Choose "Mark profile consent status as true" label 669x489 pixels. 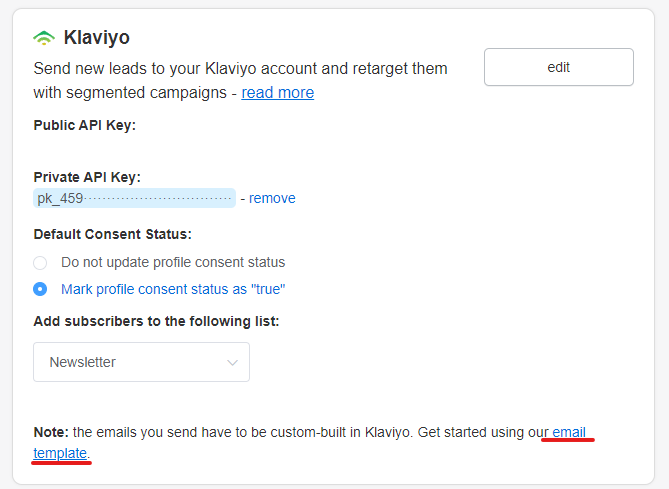pyautogui.click(x=173, y=289)
